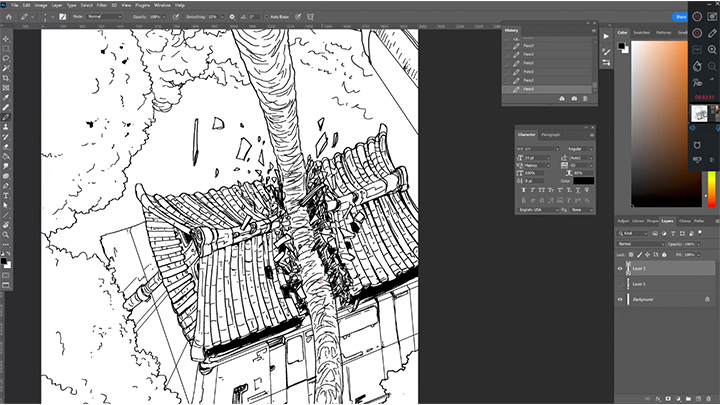Select the Magic Wand tool
The width and height of the screenshot is (720, 405).
pyautogui.click(x=6, y=68)
